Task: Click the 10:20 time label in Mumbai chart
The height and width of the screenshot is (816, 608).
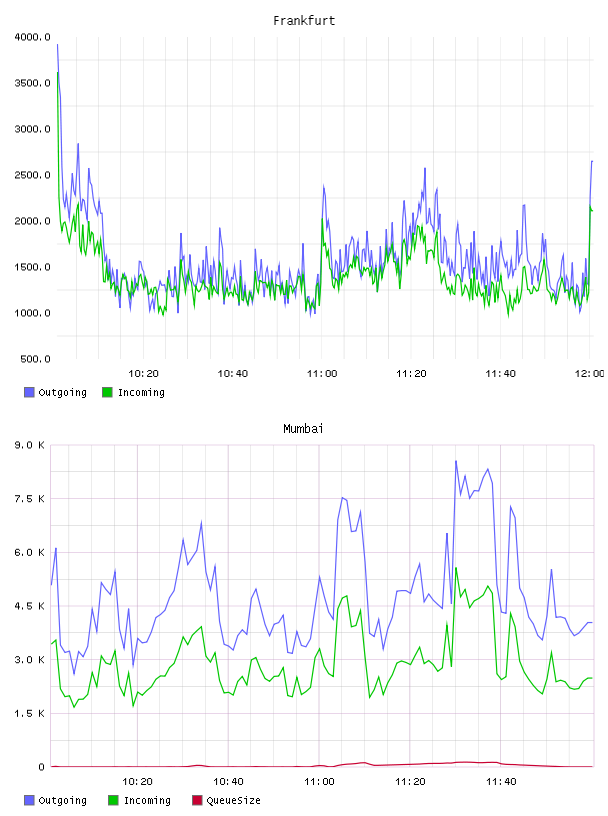Action: click(x=137, y=782)
